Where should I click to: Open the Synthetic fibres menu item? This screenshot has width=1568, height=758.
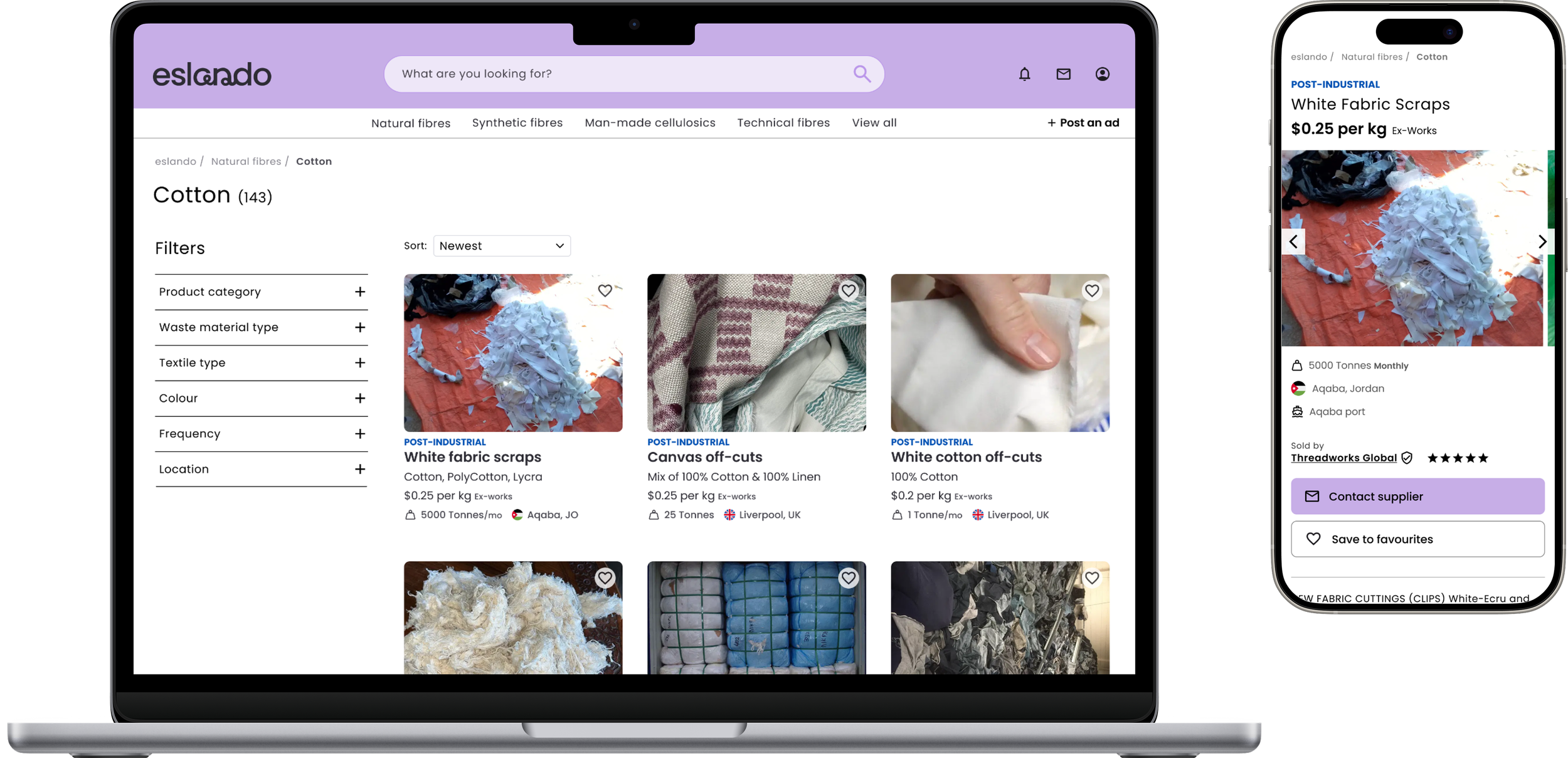click(x=517, y=123)
